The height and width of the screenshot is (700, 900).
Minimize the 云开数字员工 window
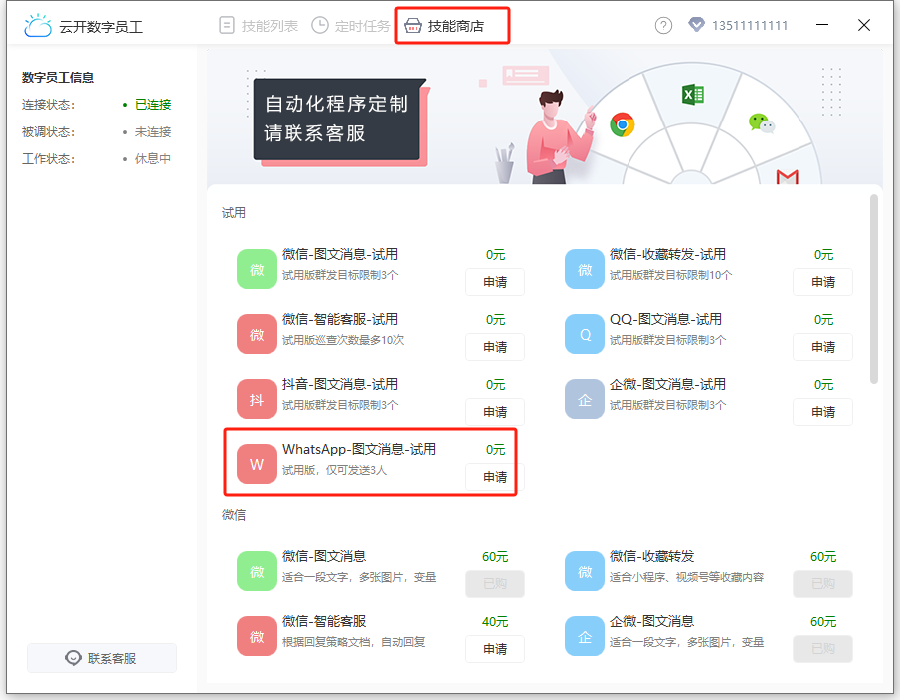(822, 25)
